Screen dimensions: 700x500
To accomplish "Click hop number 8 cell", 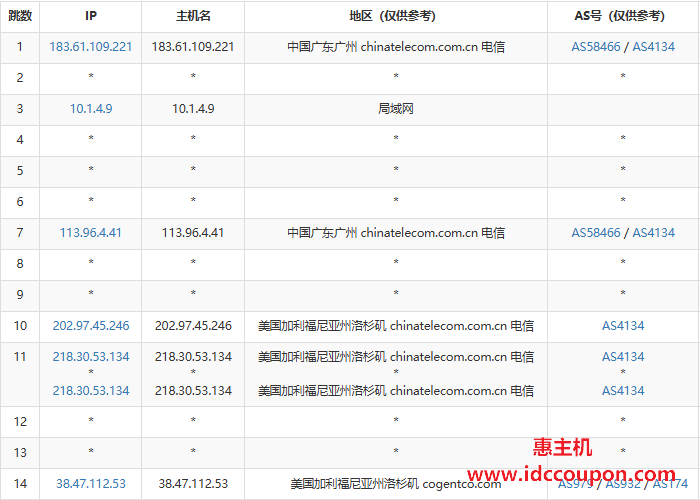I will point(20,263).
